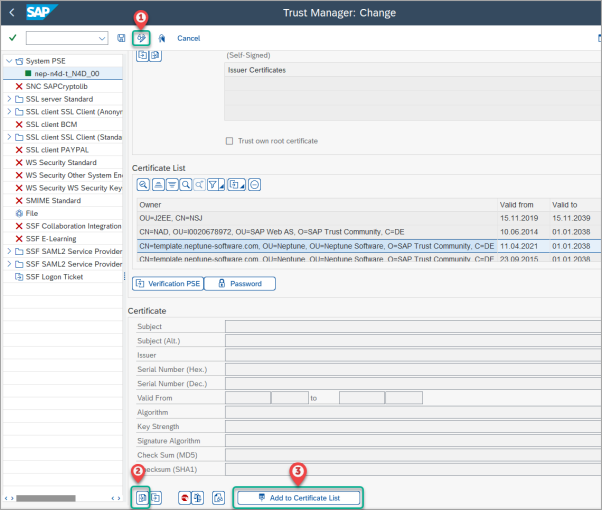The width and height of the screenshot is (604, 512).
Task: Expand the SSL server Standard node
Action: coord(9,99)
